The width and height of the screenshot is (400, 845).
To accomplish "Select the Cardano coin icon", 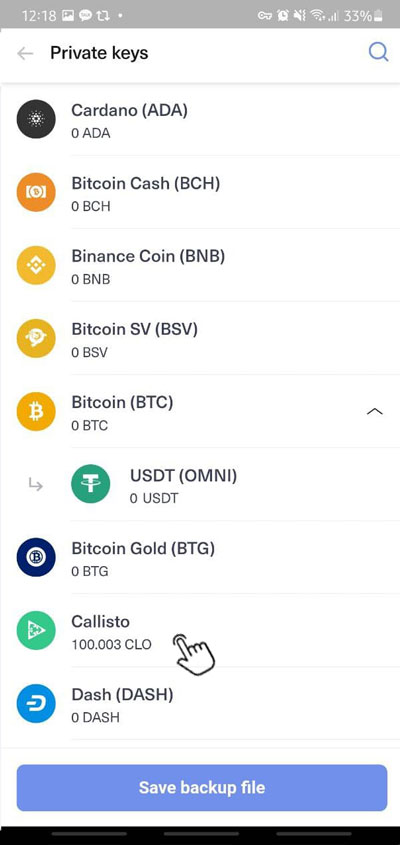I will pyautogui.click(x=36, y=119).
